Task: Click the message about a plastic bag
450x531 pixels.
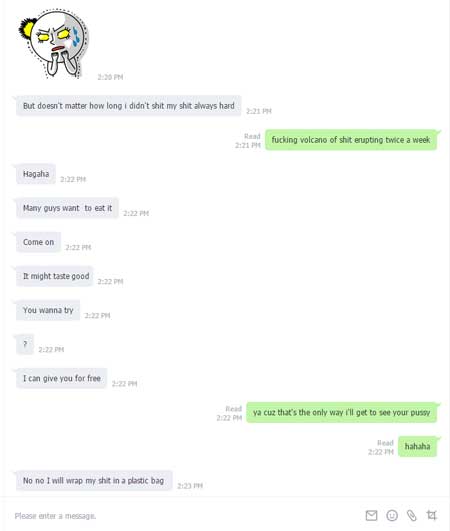Action: 93,481
